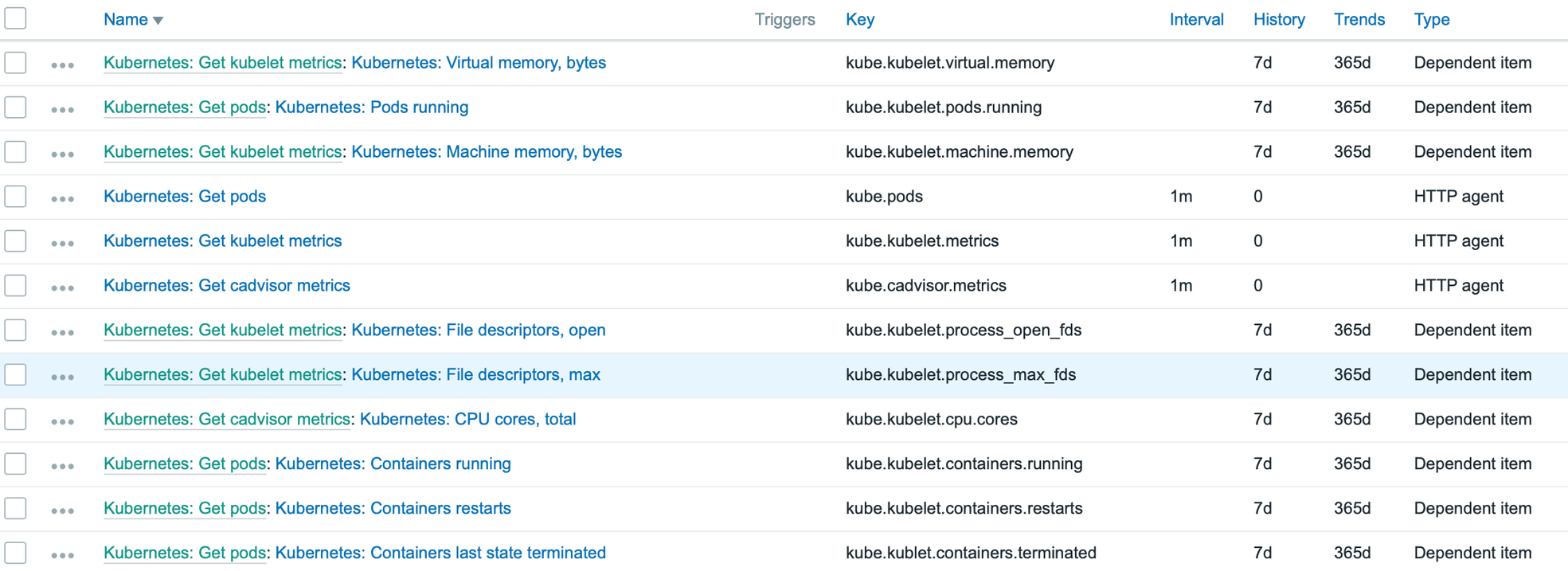Screen dimensions: 1568x571
Task: Sort the table by Interval column
Action: (x=1196, y=20)
